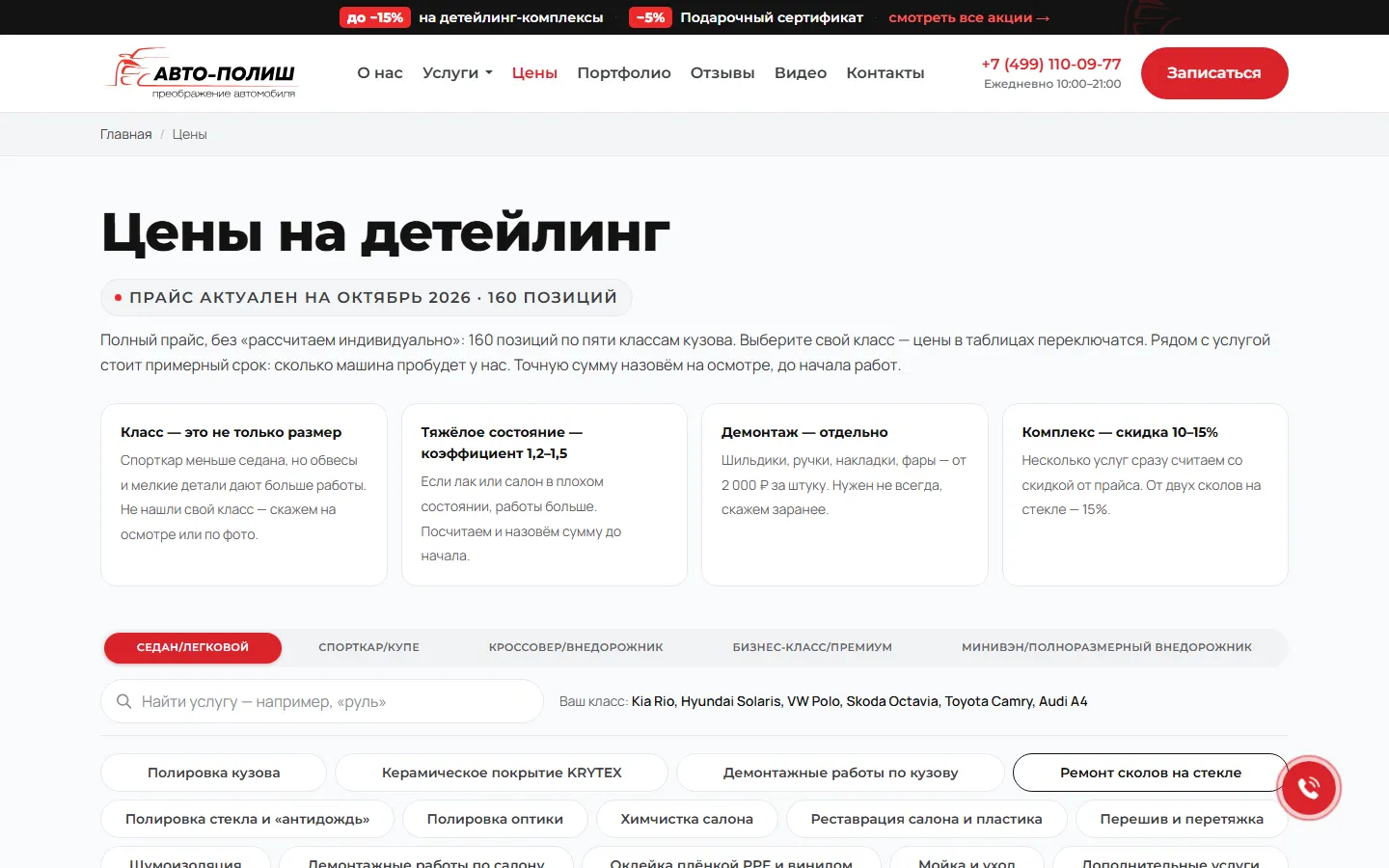
Task: Call the number +7 (499) 110-09-77
Action: click(x=1051, y=64)
